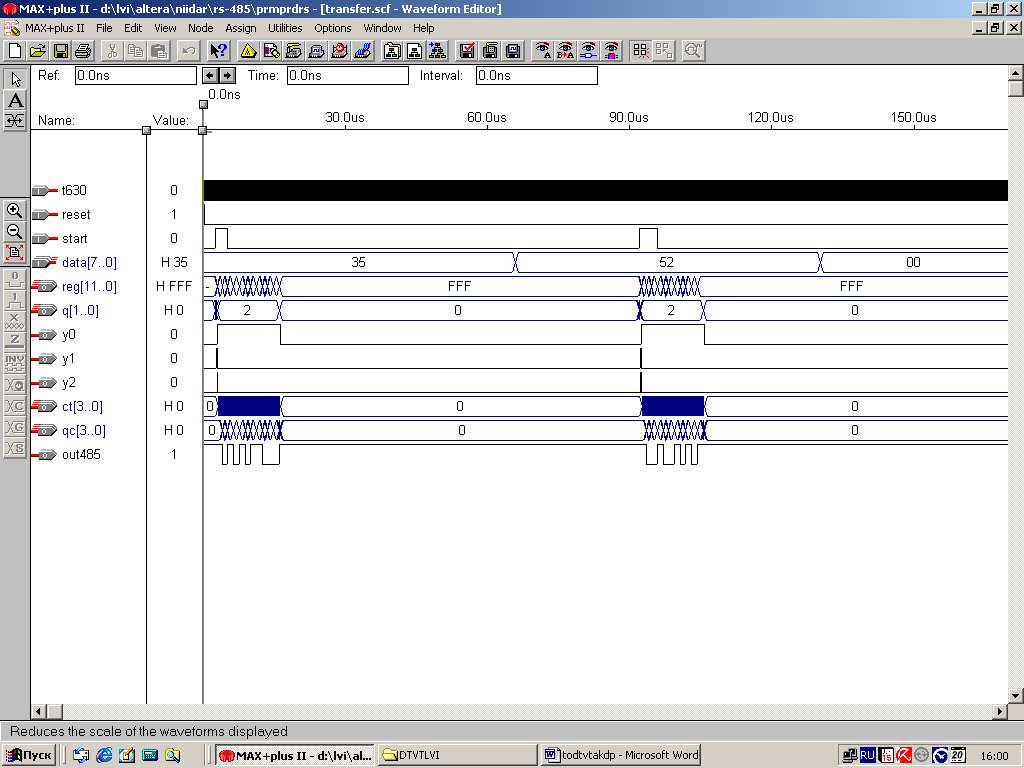Open the Options menu
The width and height of the screenshot is (1024, 768).
pos(333,28)
